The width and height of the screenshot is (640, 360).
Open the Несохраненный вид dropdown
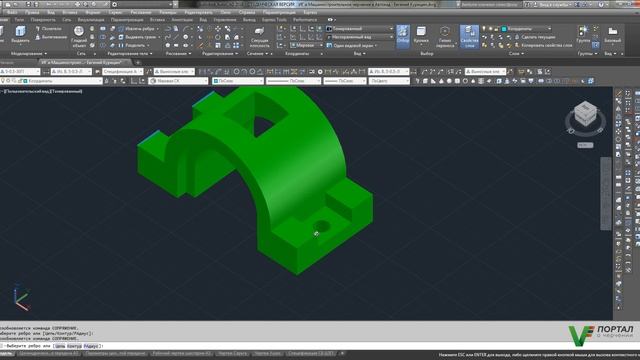point(360,37)
